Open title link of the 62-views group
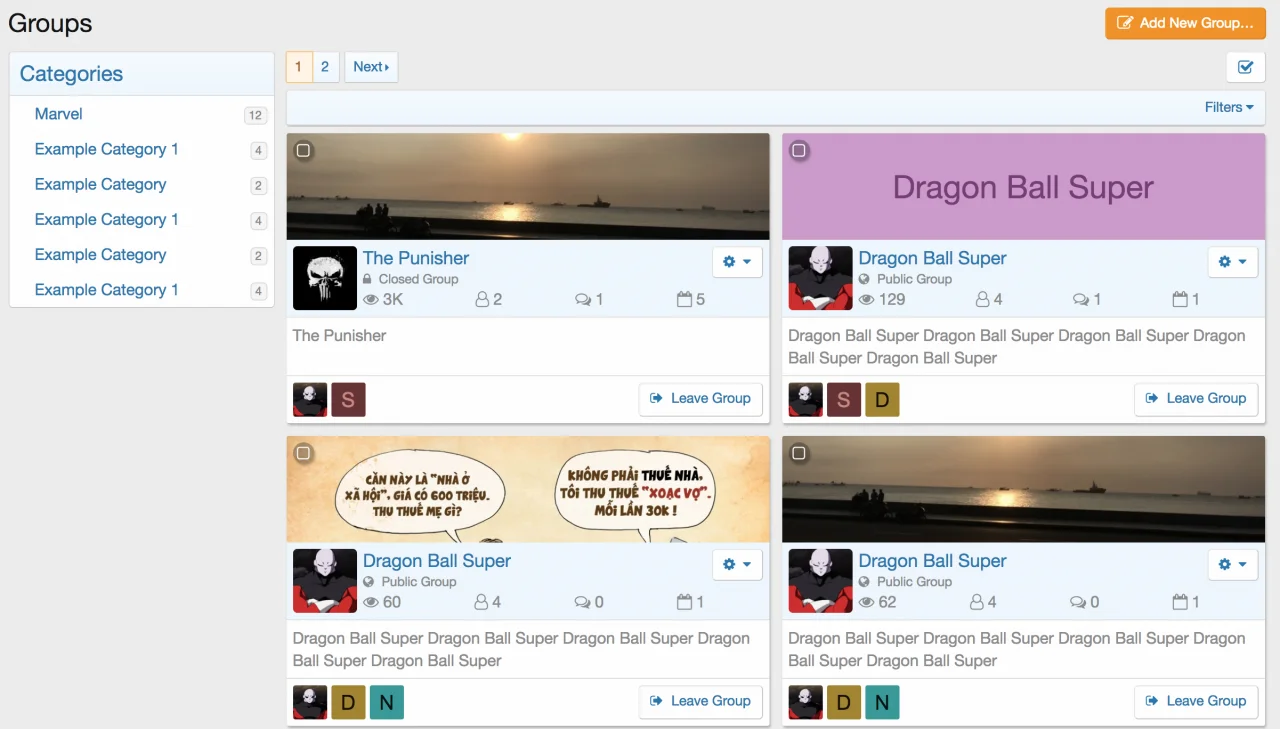 [x=933, y=561]
